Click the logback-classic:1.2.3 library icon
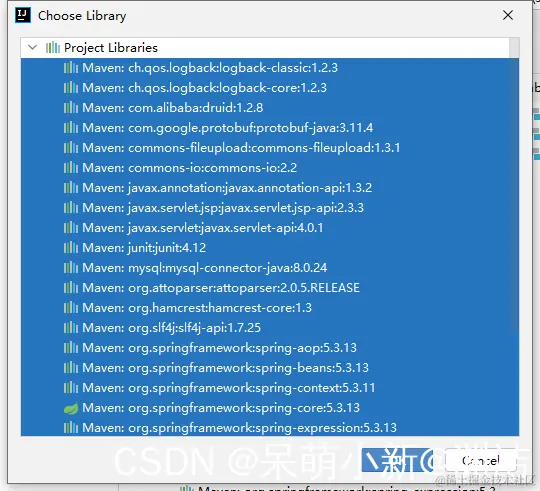 (x=71, y=68)
